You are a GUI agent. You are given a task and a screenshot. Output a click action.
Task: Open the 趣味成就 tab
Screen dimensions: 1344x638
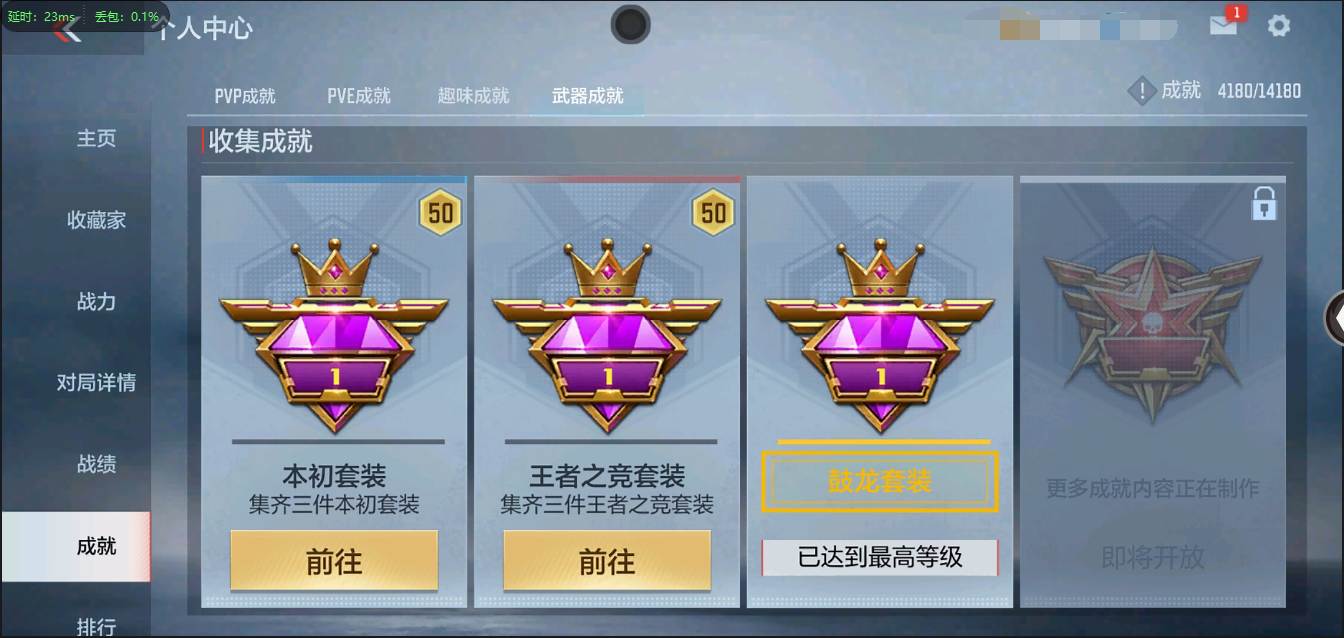tap(473, 96)
